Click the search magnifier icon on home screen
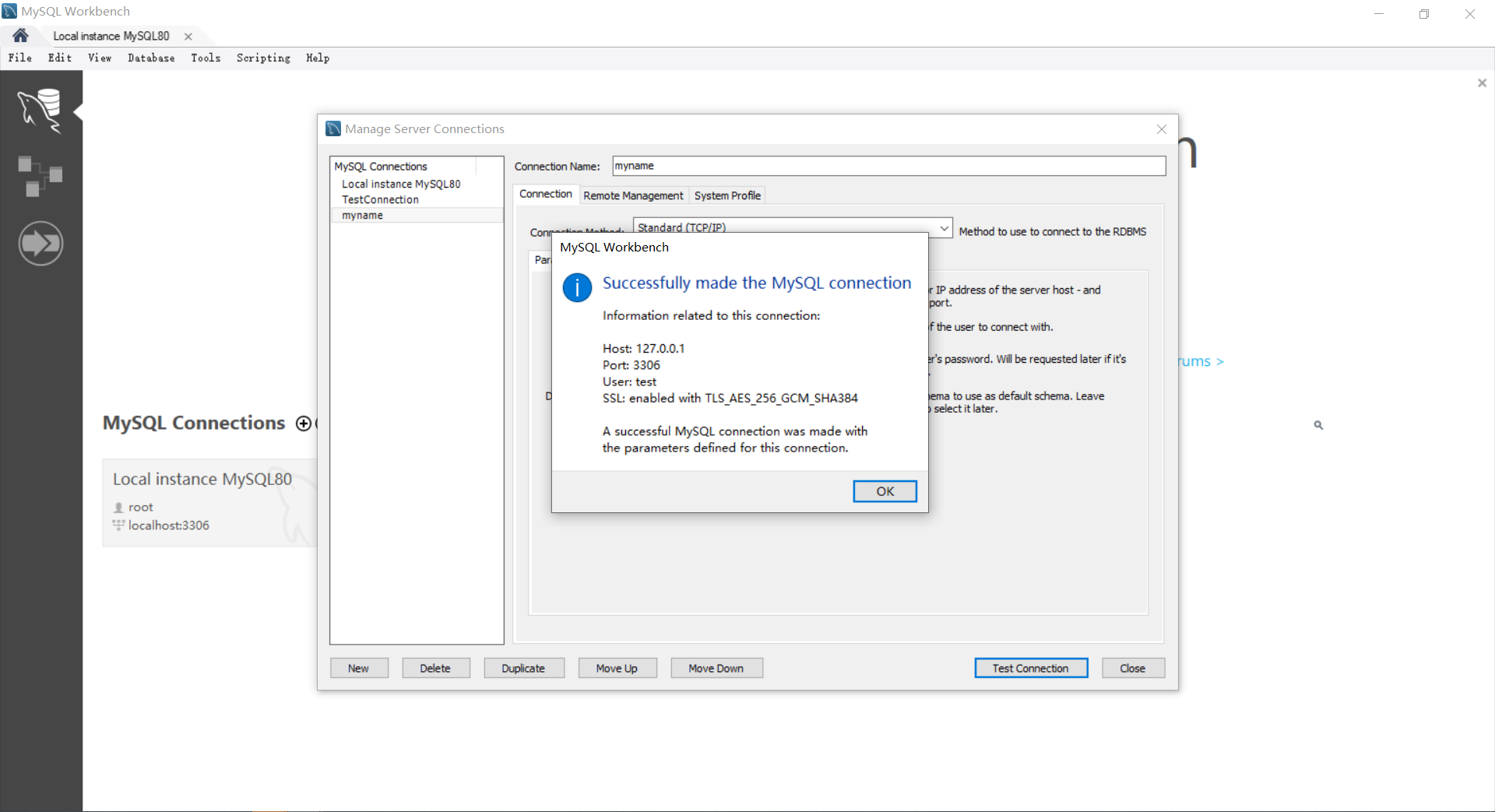Viewport: 1495px width, 812px height. (1318, 425)
